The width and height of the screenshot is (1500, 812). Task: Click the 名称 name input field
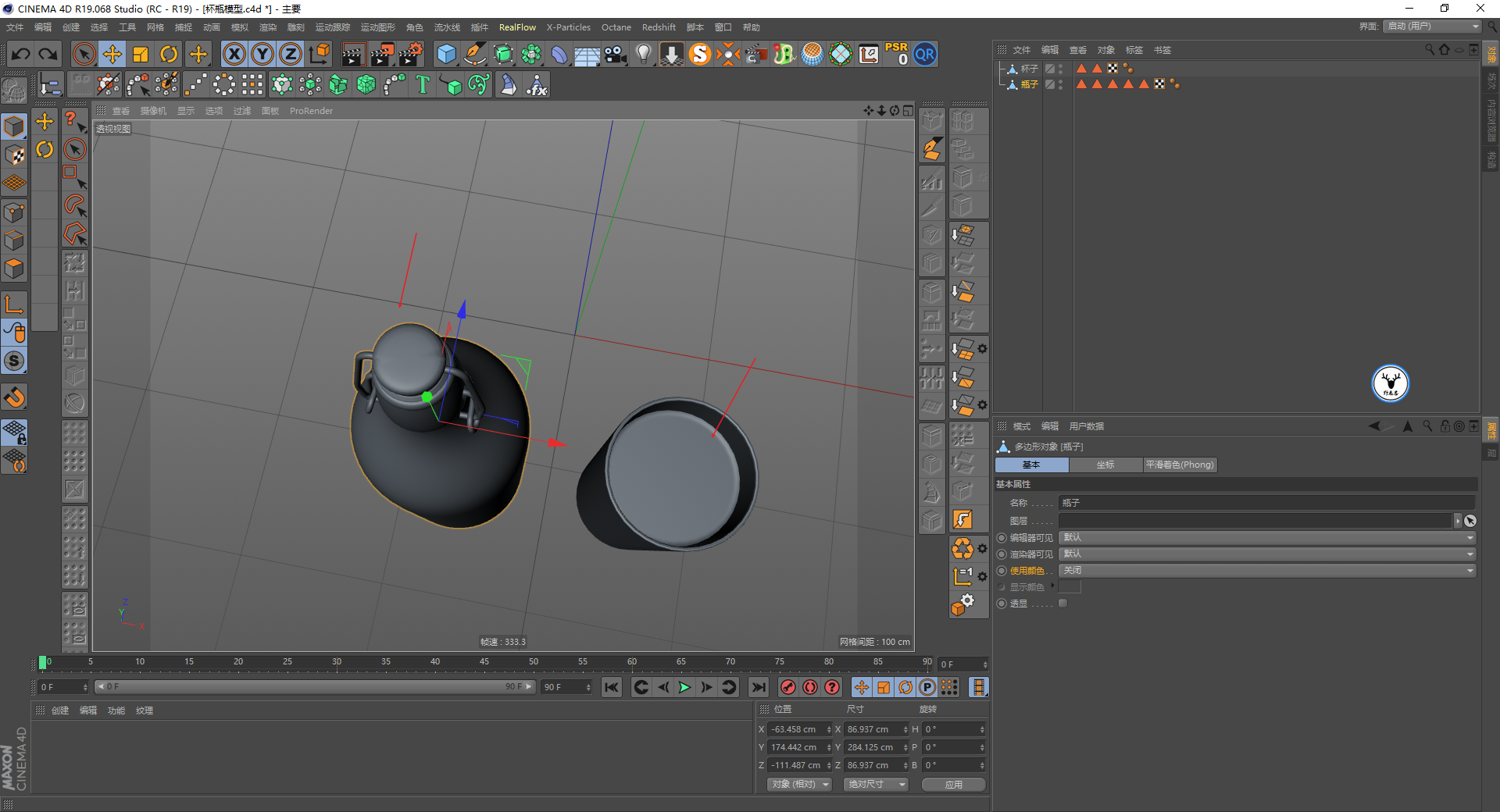pos(1266,504)
